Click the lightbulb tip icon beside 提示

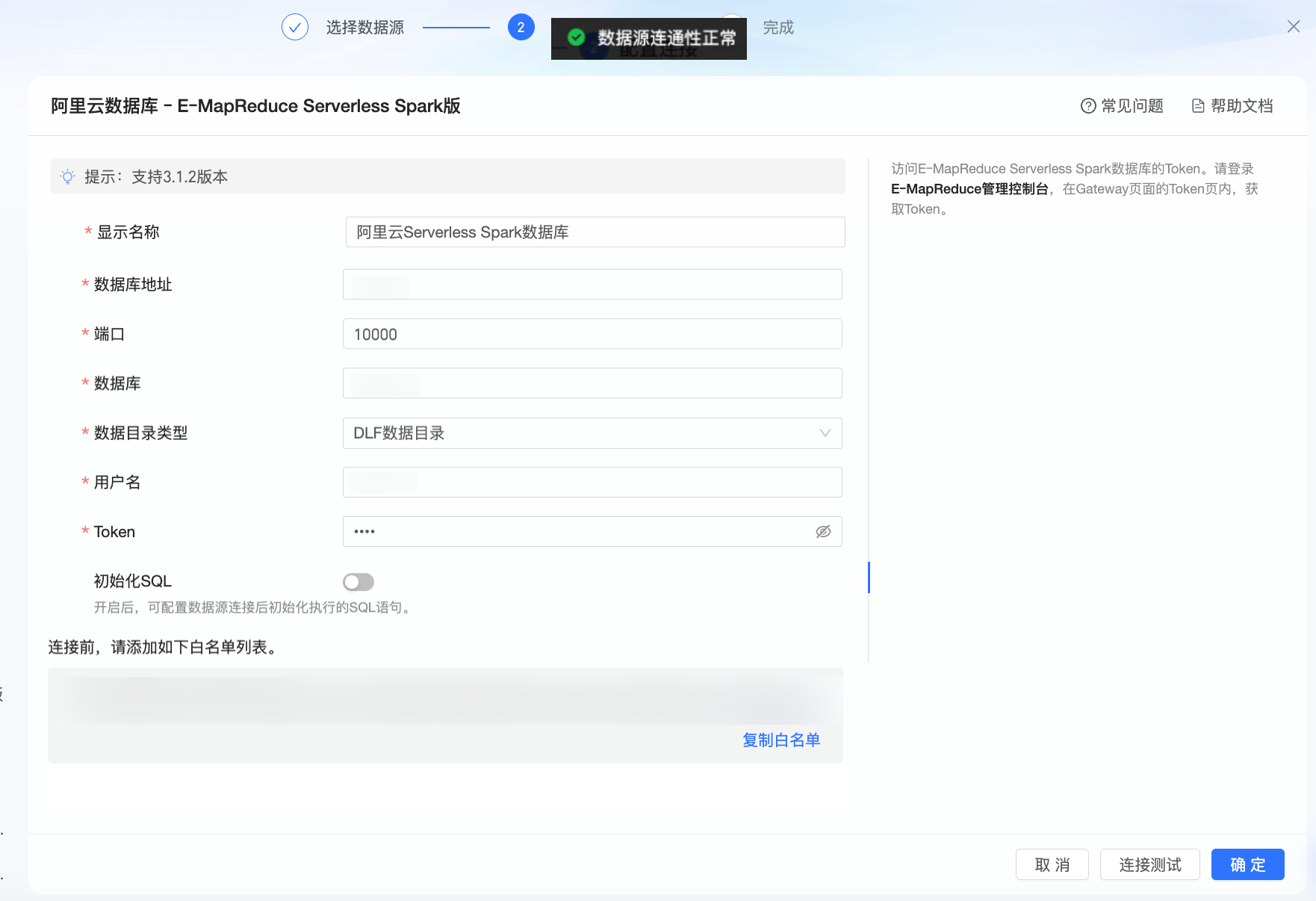(68, 176)
